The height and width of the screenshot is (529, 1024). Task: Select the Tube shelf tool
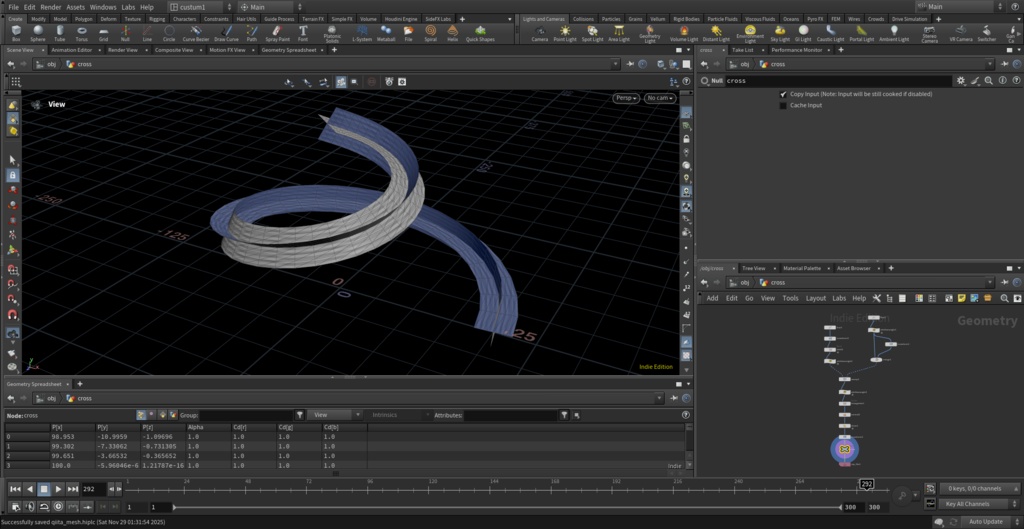(59, 33)
